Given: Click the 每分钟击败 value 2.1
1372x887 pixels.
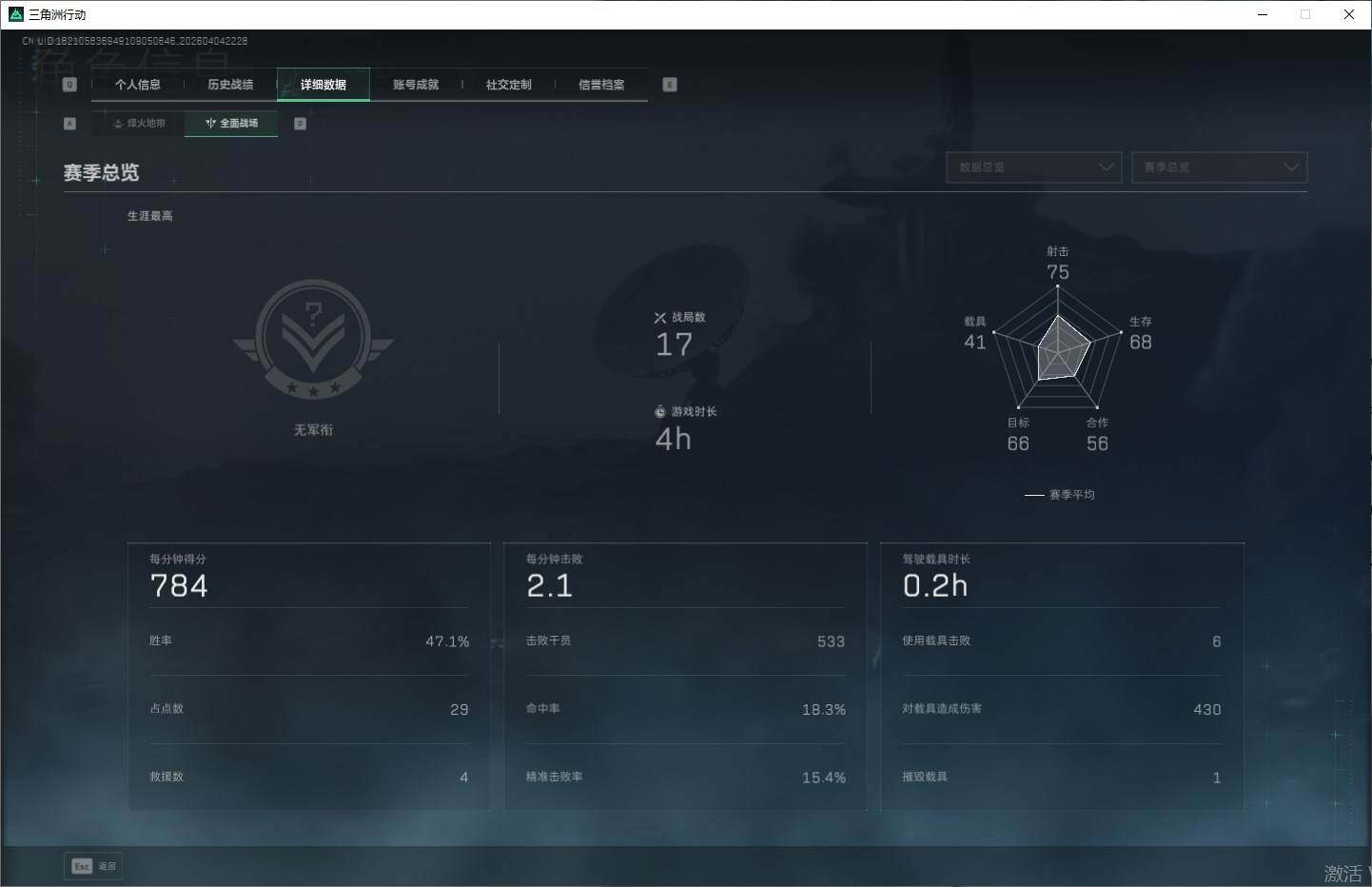Looking at the screenshot, I should point(550,586).
